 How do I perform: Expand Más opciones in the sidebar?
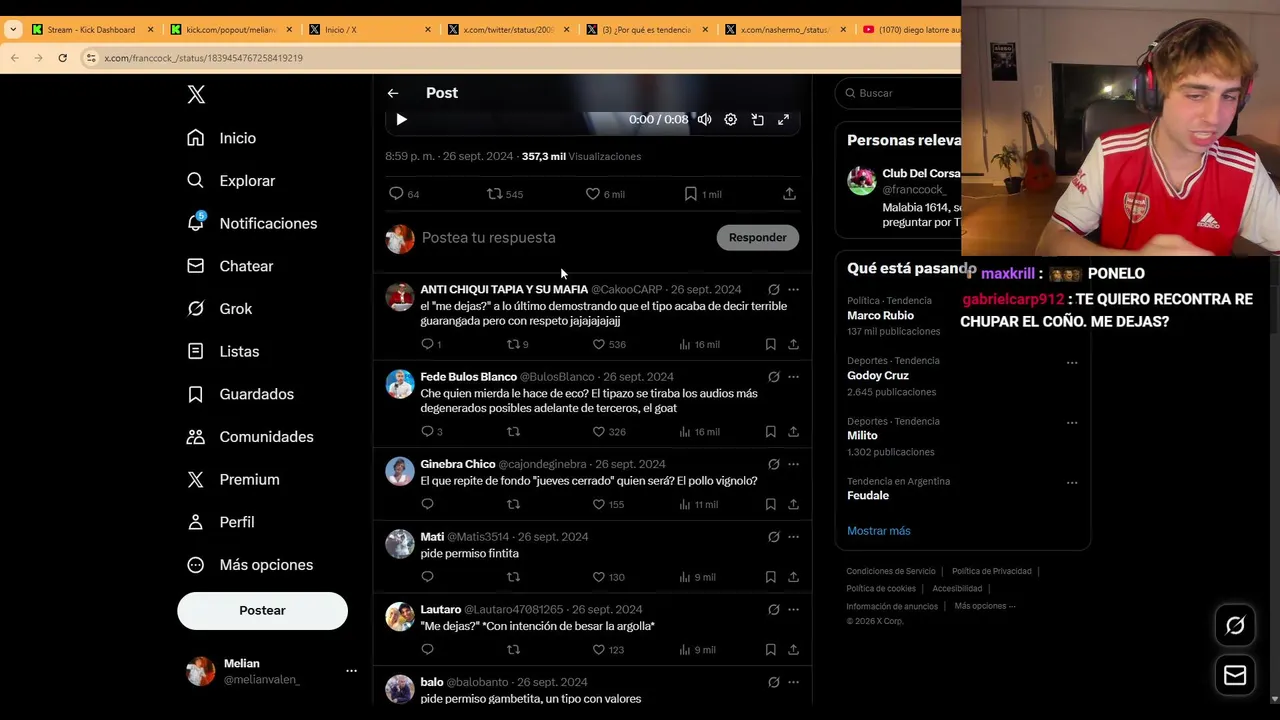coord(250,565)
